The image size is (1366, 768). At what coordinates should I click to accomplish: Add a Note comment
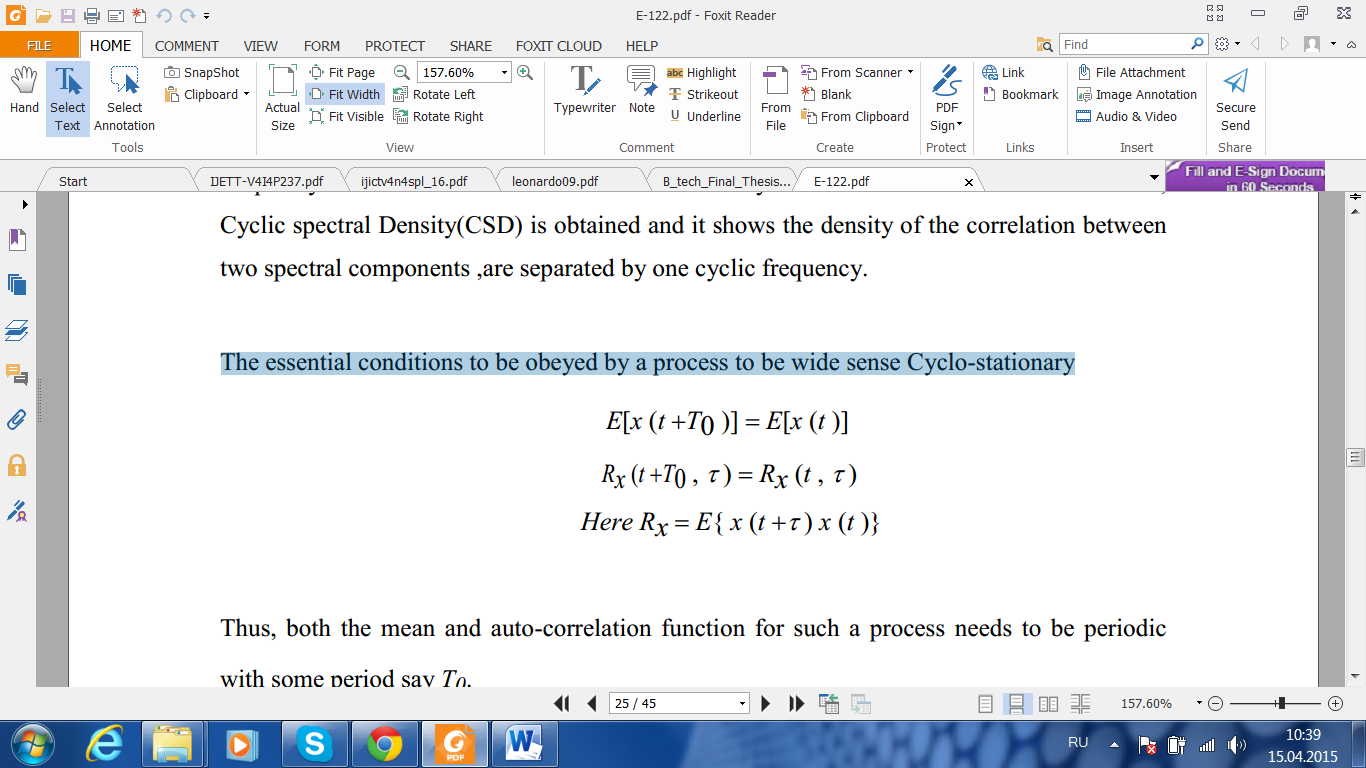642,91
